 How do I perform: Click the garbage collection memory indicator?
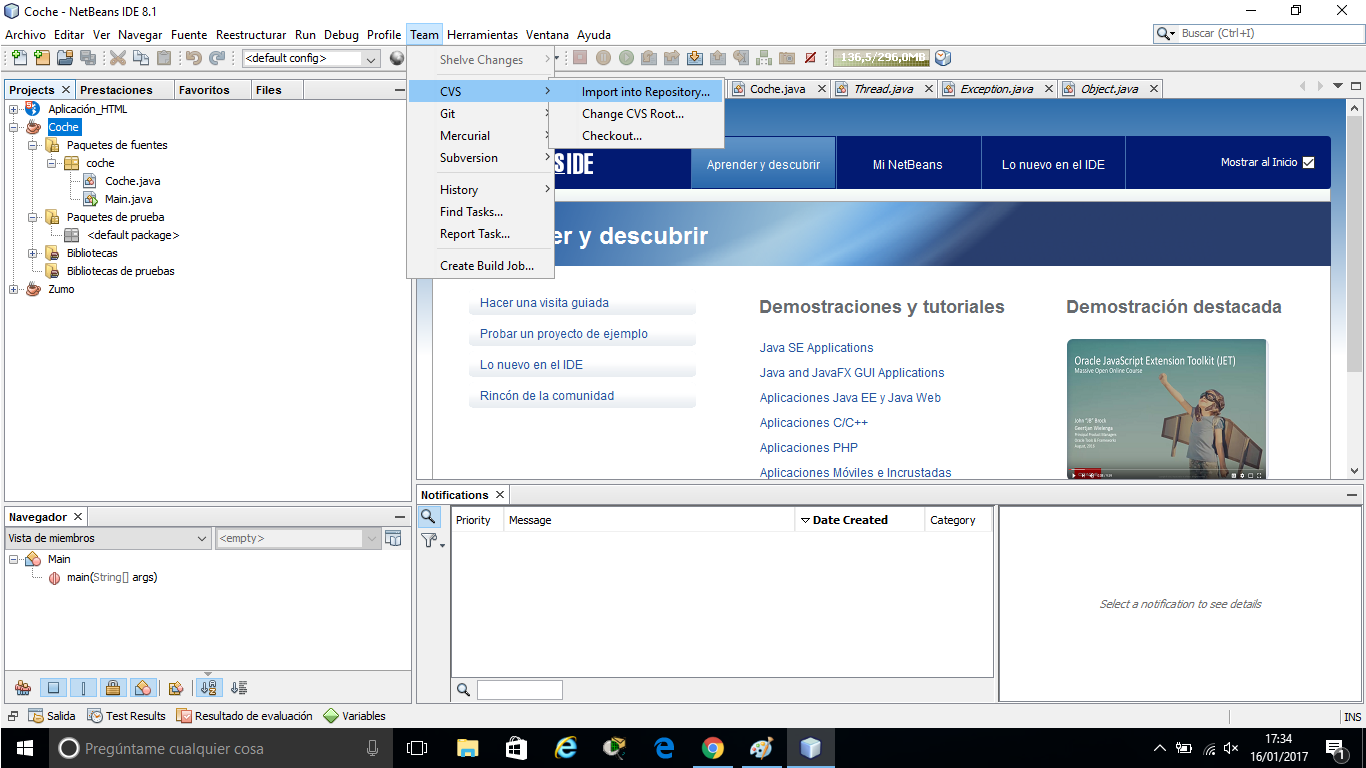(880, 58)
